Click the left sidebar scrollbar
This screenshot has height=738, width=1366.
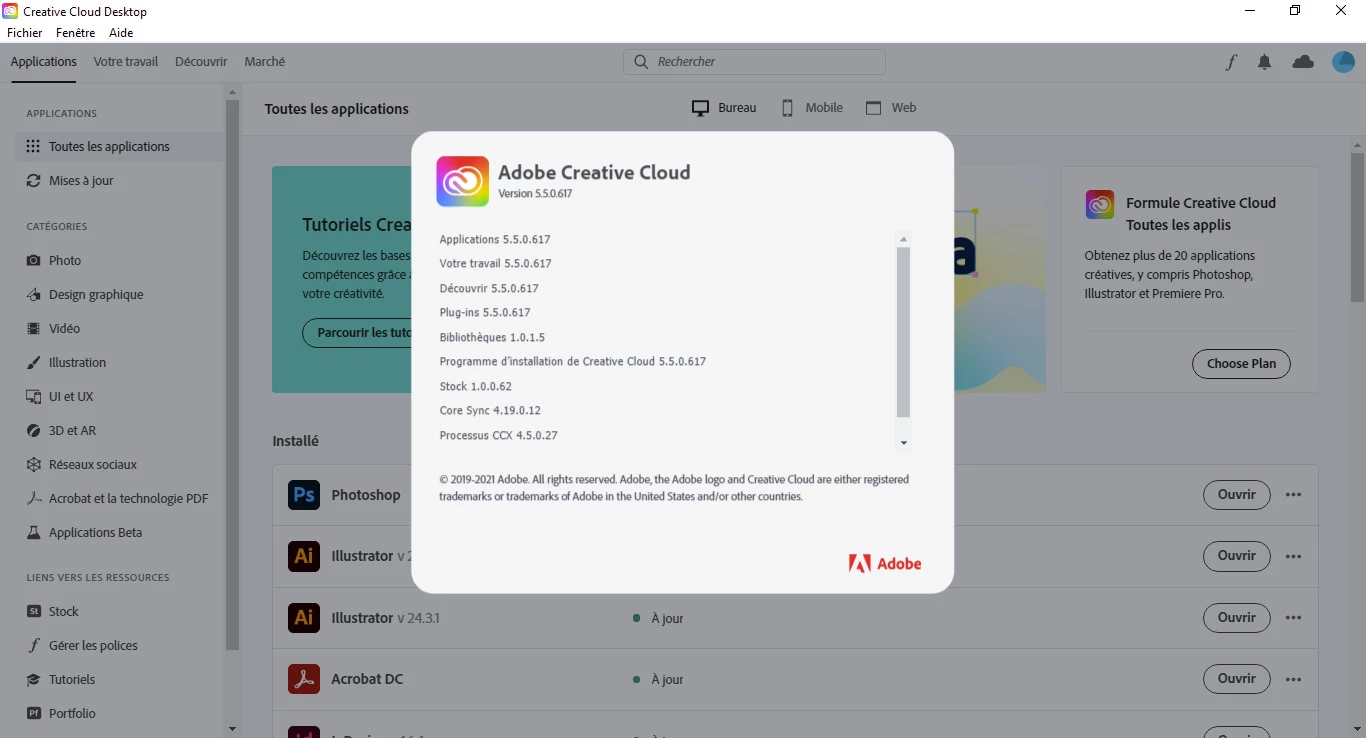click(x=233, y=375)
